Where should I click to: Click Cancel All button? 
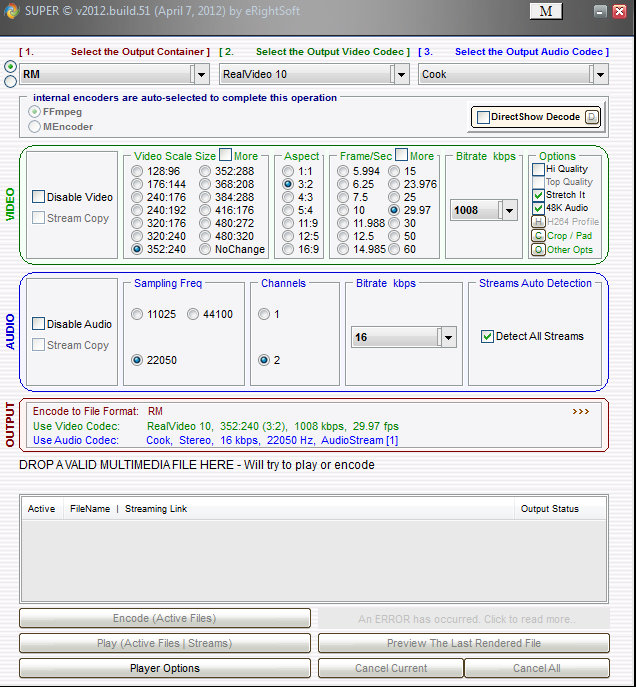pos(537,668)
